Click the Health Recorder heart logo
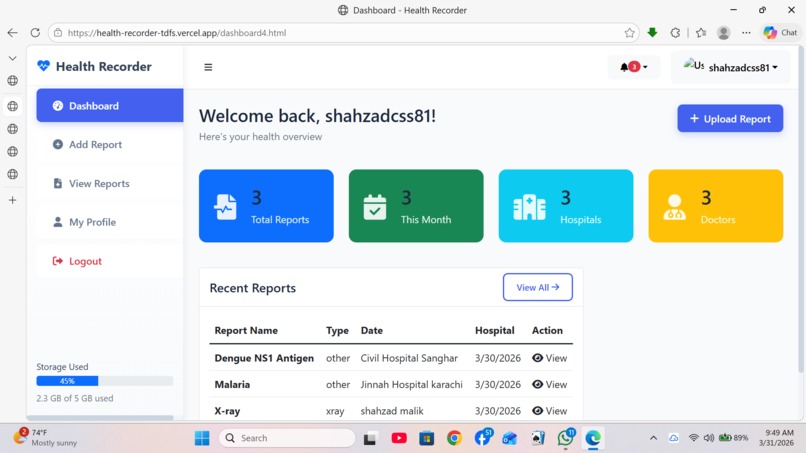This screenshot has width=806, height=453. [x=44, y=66]
